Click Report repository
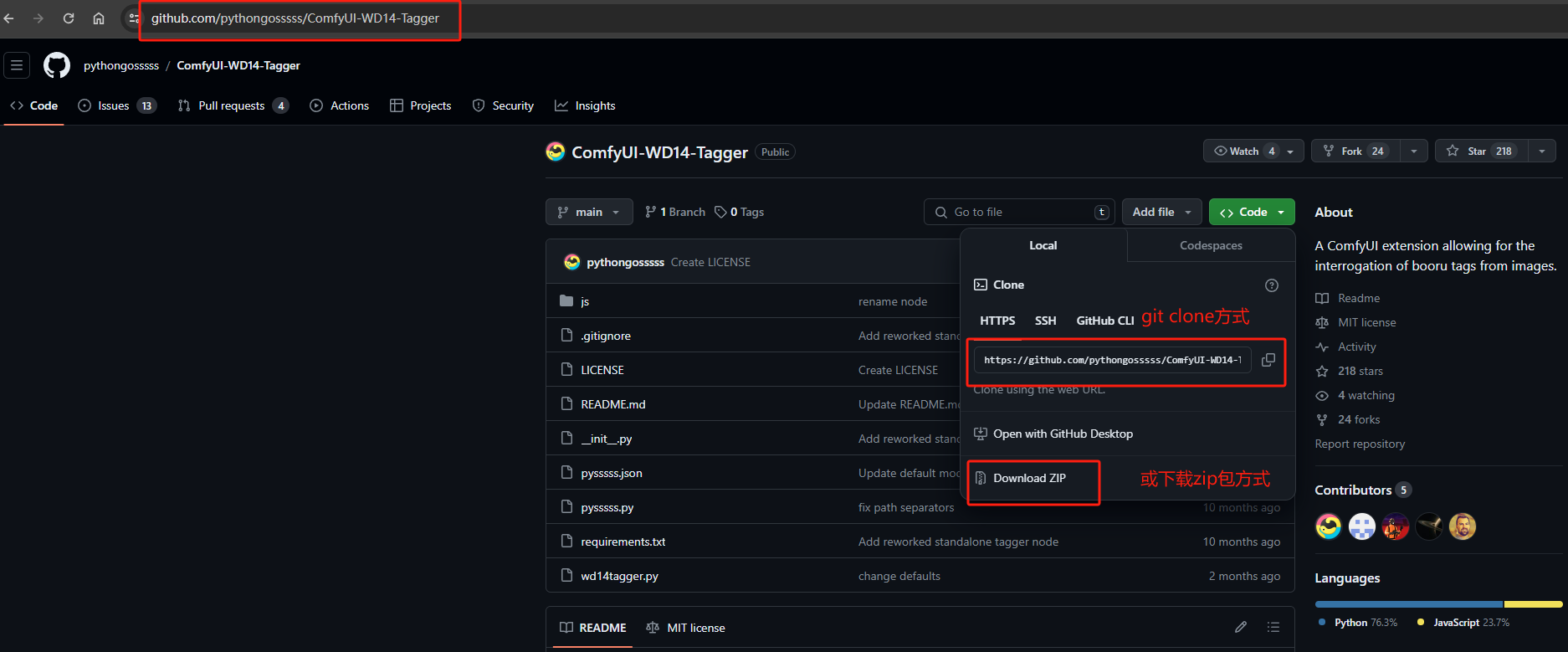1568x652 pixels. tap(1360, 444)
